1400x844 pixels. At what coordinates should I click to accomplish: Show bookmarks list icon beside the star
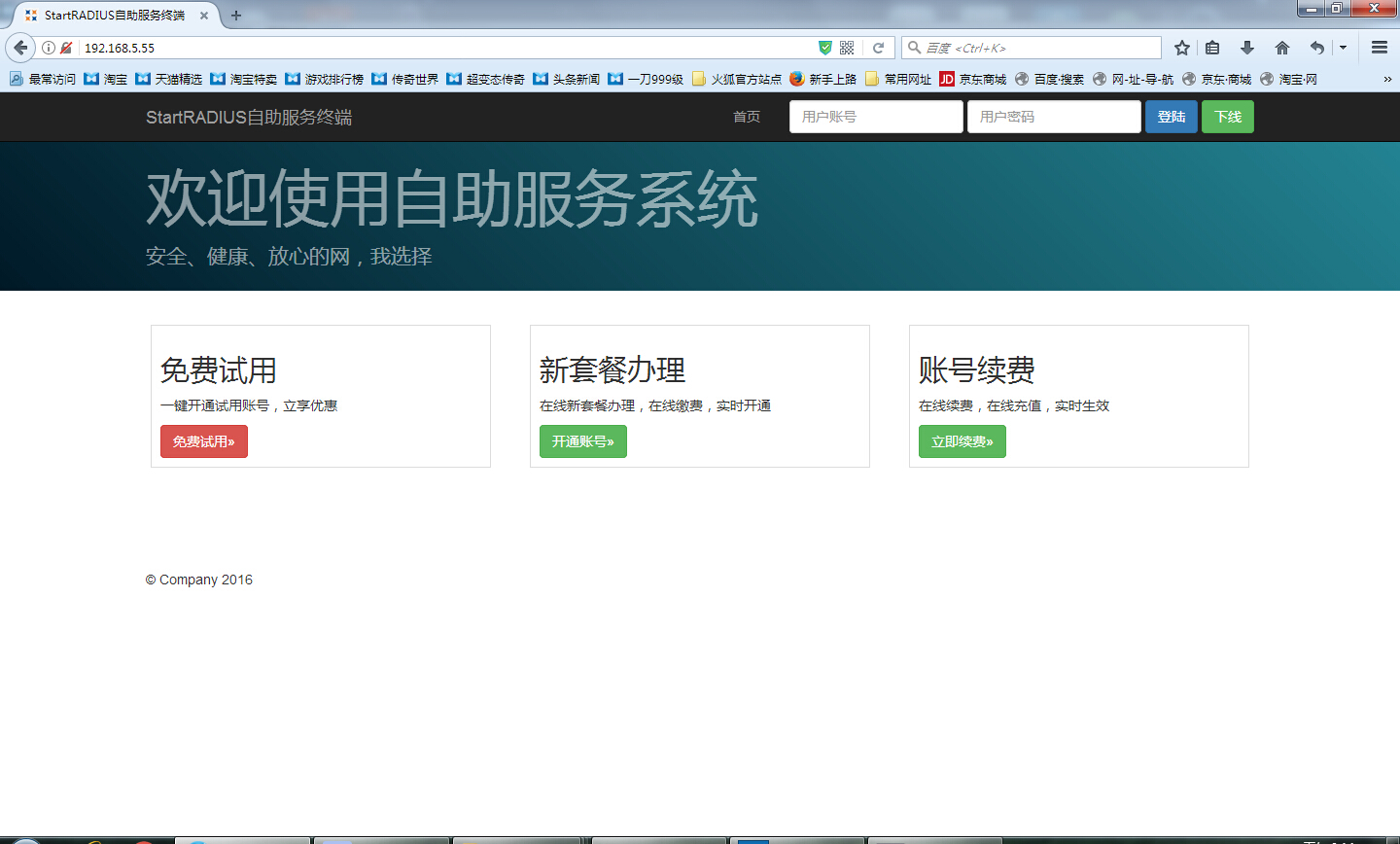tap(1212, 48)
